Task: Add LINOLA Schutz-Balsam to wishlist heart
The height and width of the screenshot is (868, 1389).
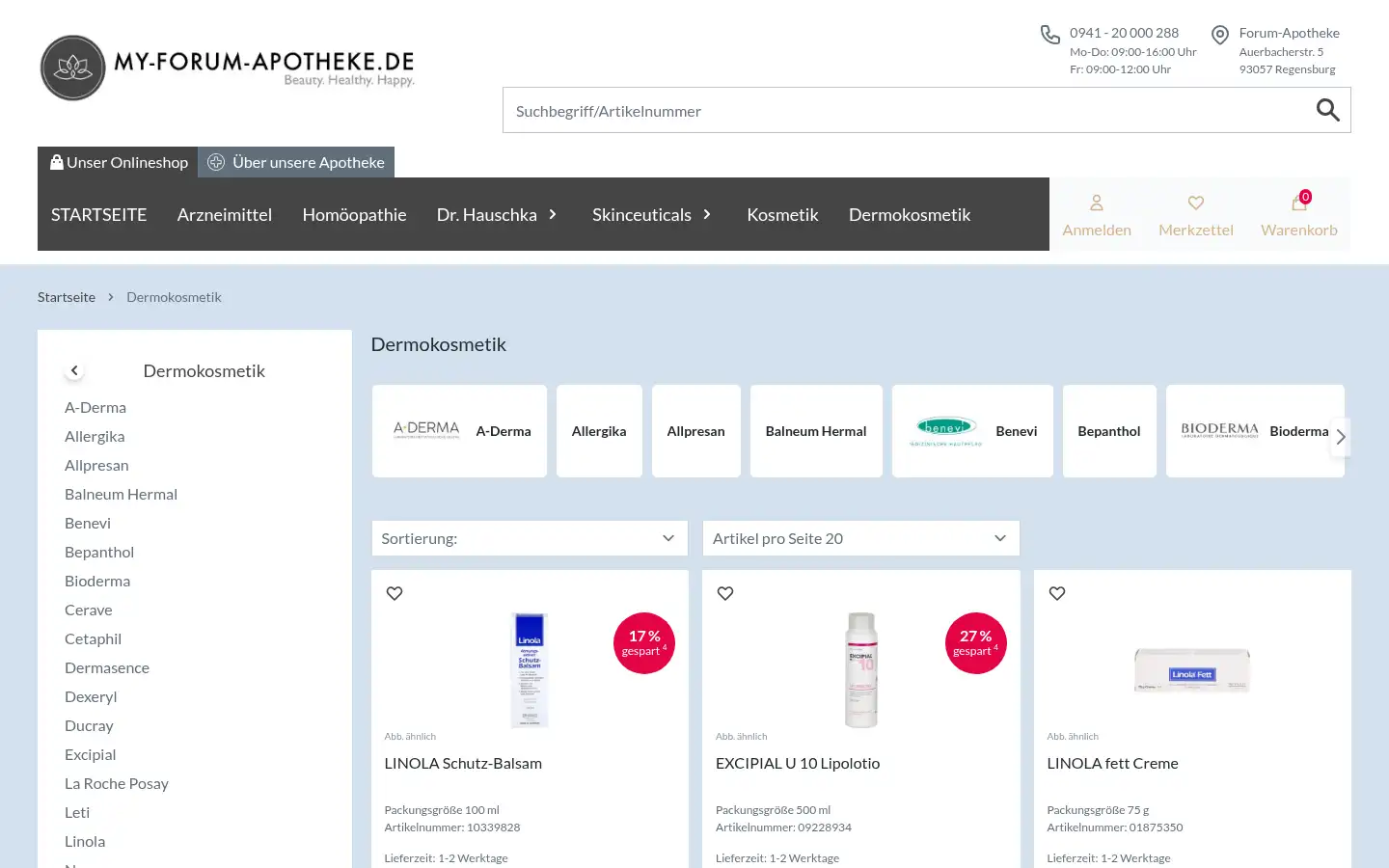Action: [x=395, y=593]
